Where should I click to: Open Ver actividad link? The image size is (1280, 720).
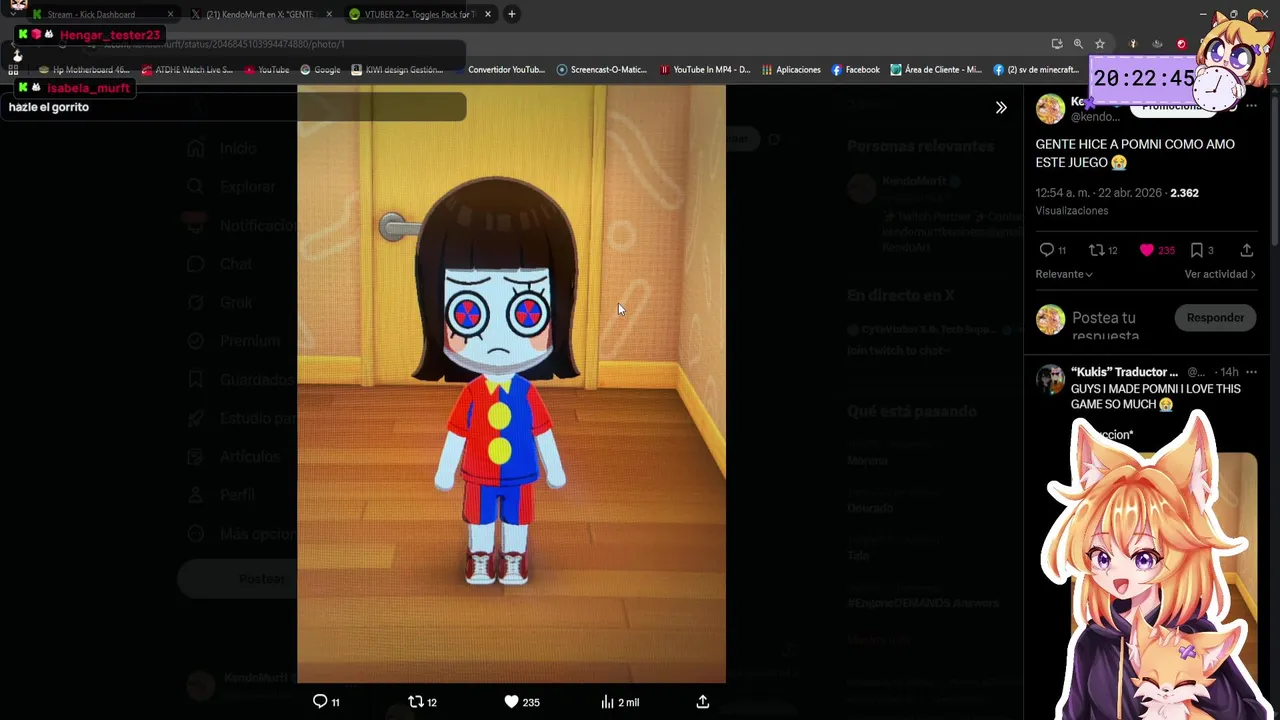coord(1220,274)
